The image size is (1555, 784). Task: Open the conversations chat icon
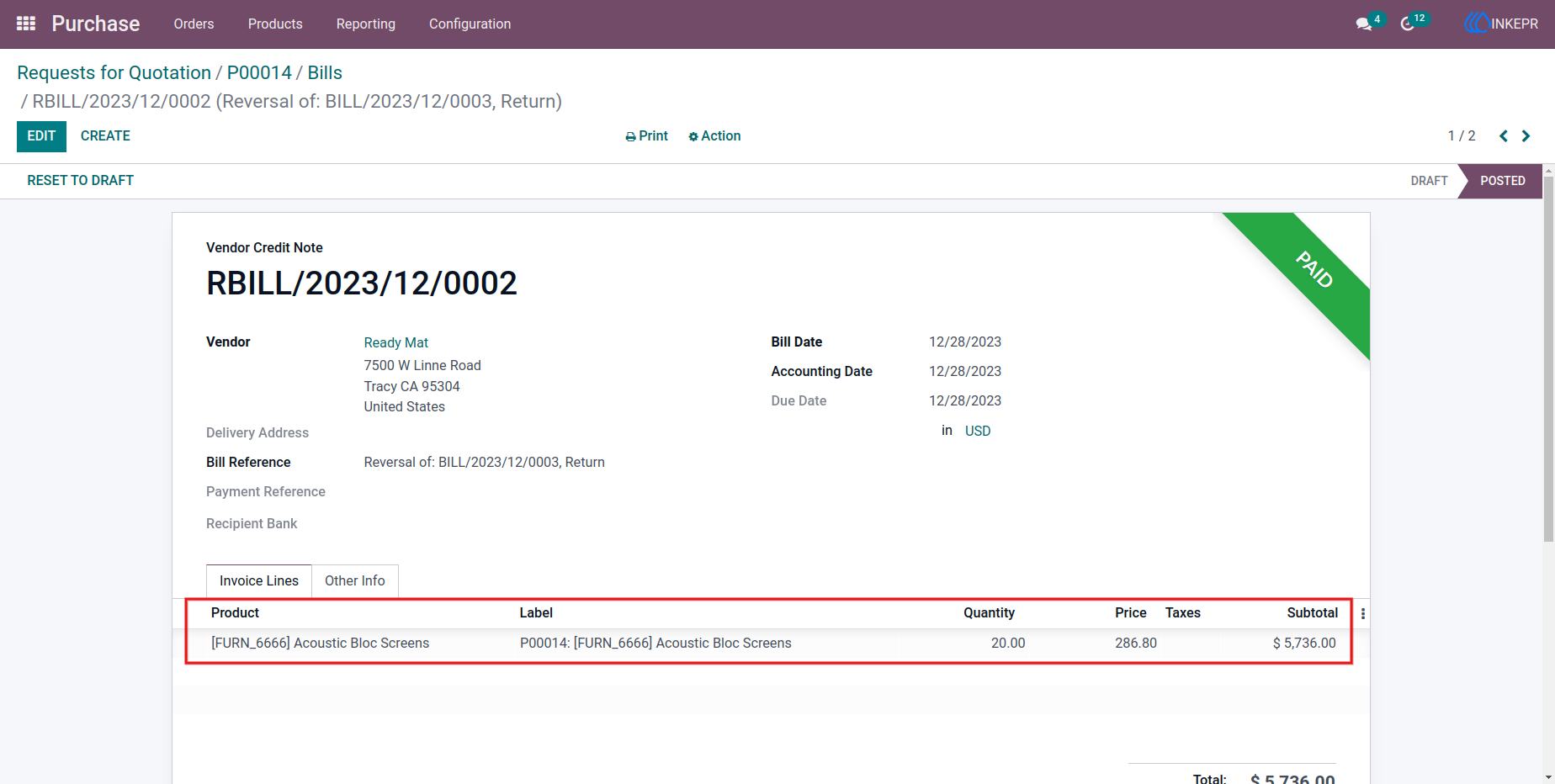[1364, 24]
